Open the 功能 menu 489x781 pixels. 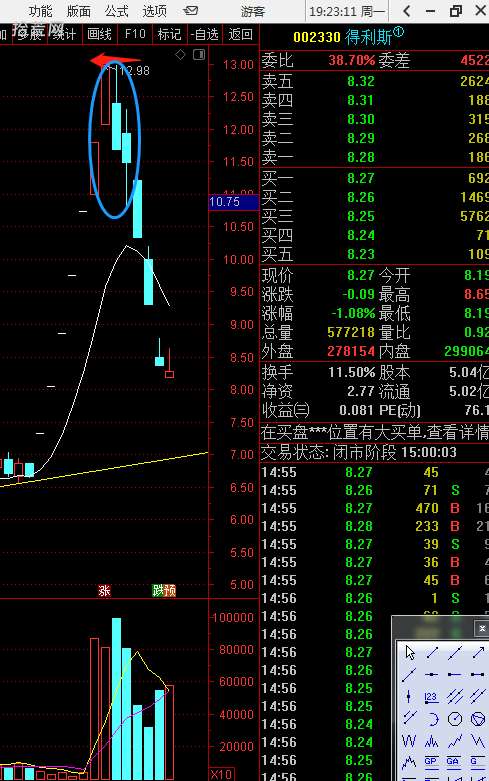(x=41, y=11)
